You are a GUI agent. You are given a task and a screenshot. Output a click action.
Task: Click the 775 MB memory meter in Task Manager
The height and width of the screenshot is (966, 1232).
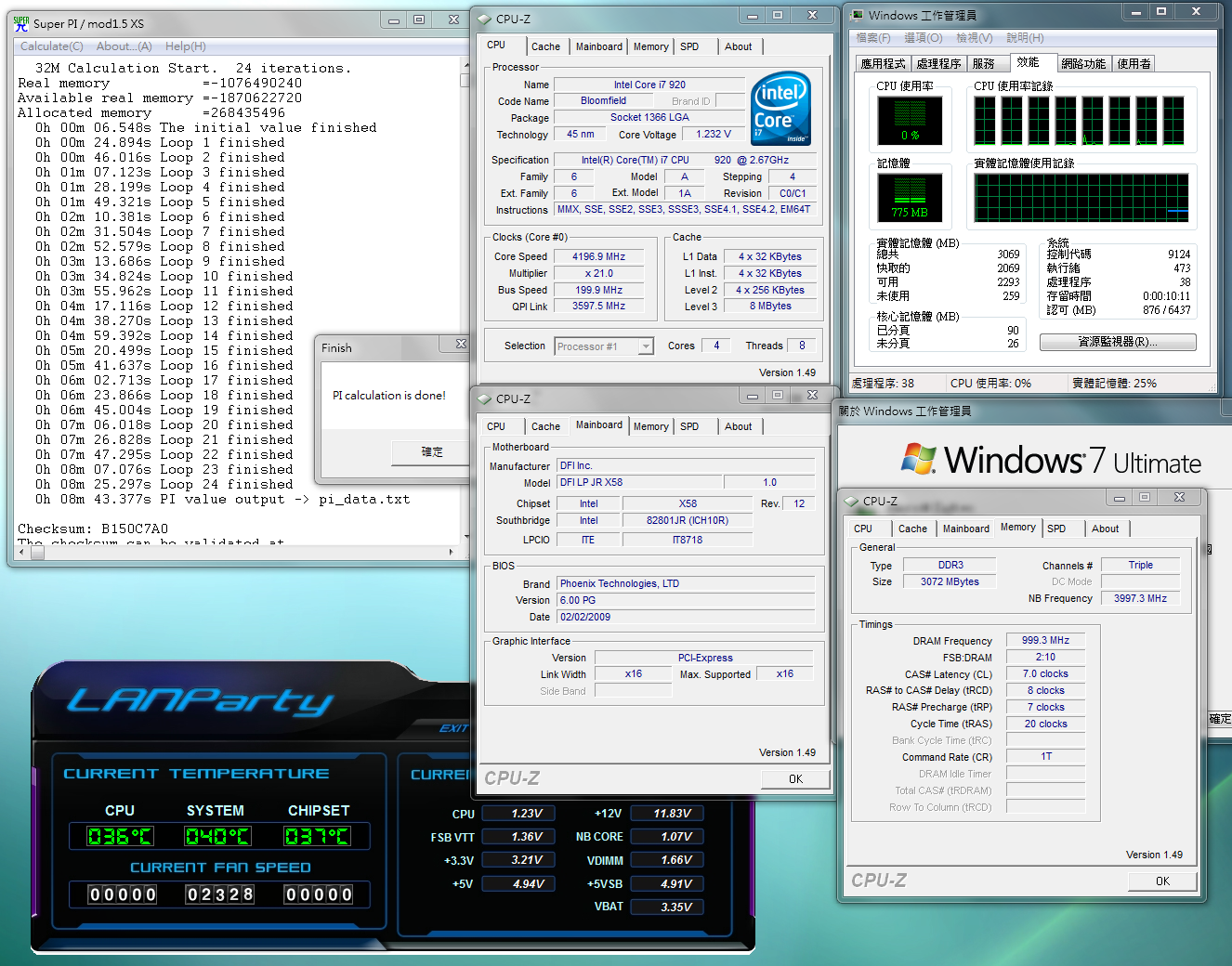point(910,197)
